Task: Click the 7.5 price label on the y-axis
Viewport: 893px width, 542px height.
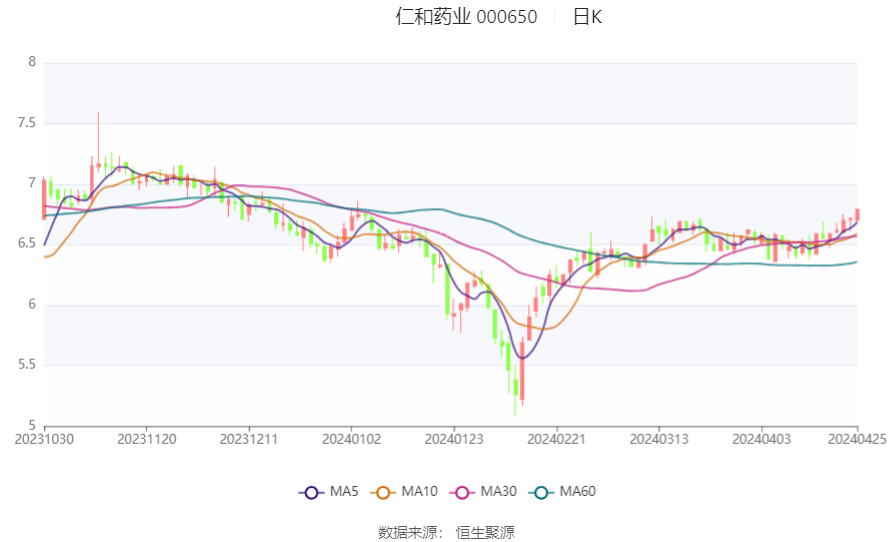Action: tap(27, 123)
